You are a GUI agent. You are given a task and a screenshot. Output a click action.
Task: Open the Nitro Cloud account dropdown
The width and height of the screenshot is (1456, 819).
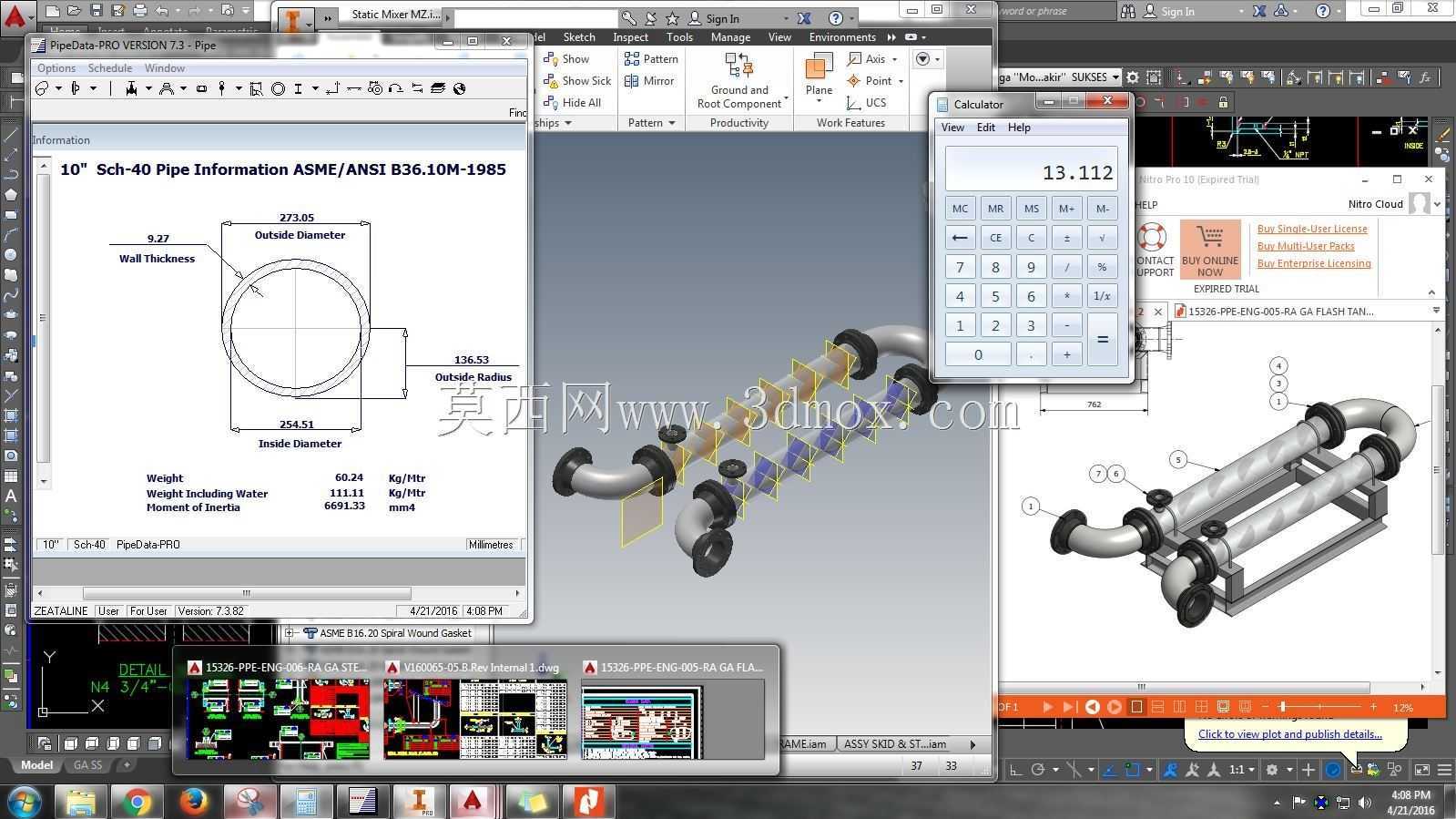click(1437, 204)
